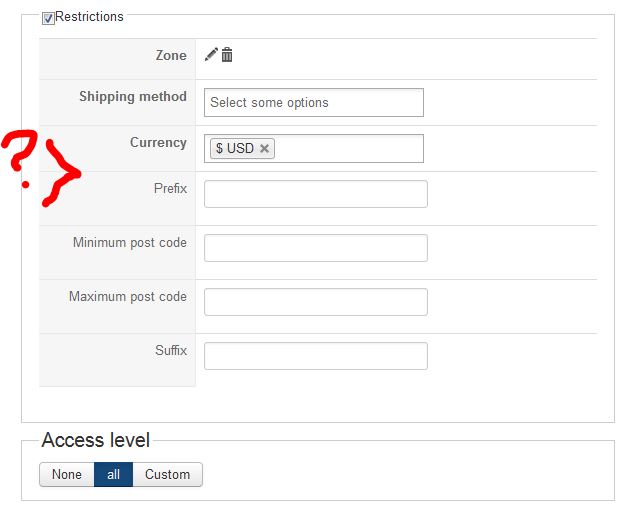Select the 'all' access level option
This screenshot has height=517, width=637.
pyautogui.click(x=113, y=474)
